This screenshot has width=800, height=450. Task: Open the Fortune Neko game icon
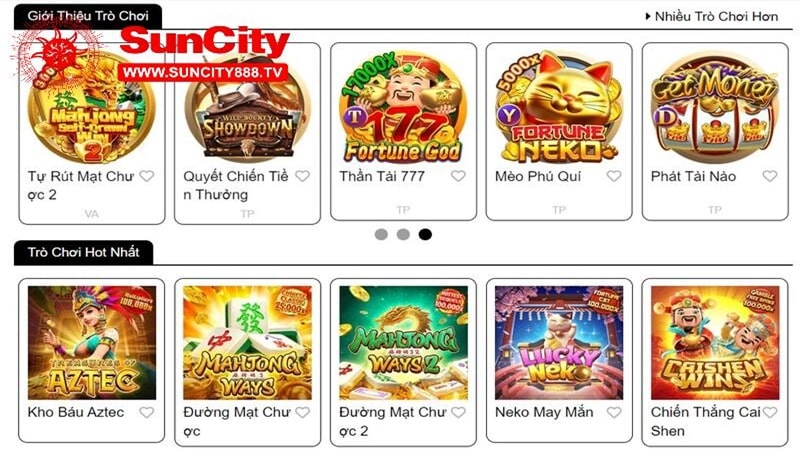pyautogui.click(x=559, y=106)
